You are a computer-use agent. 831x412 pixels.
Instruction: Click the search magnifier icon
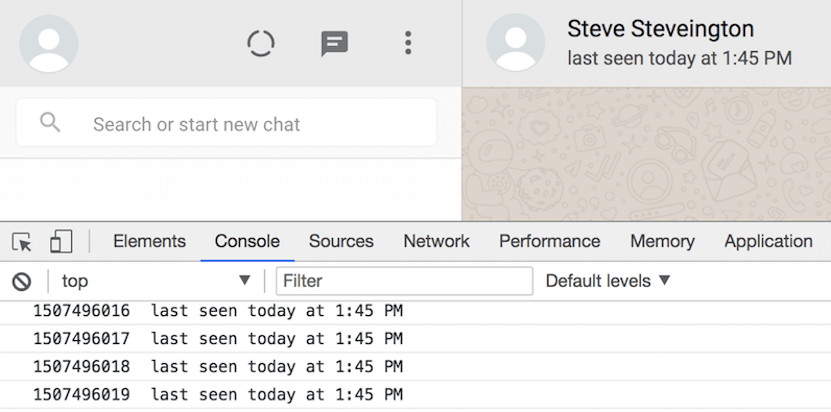click(x=50, y=123)
